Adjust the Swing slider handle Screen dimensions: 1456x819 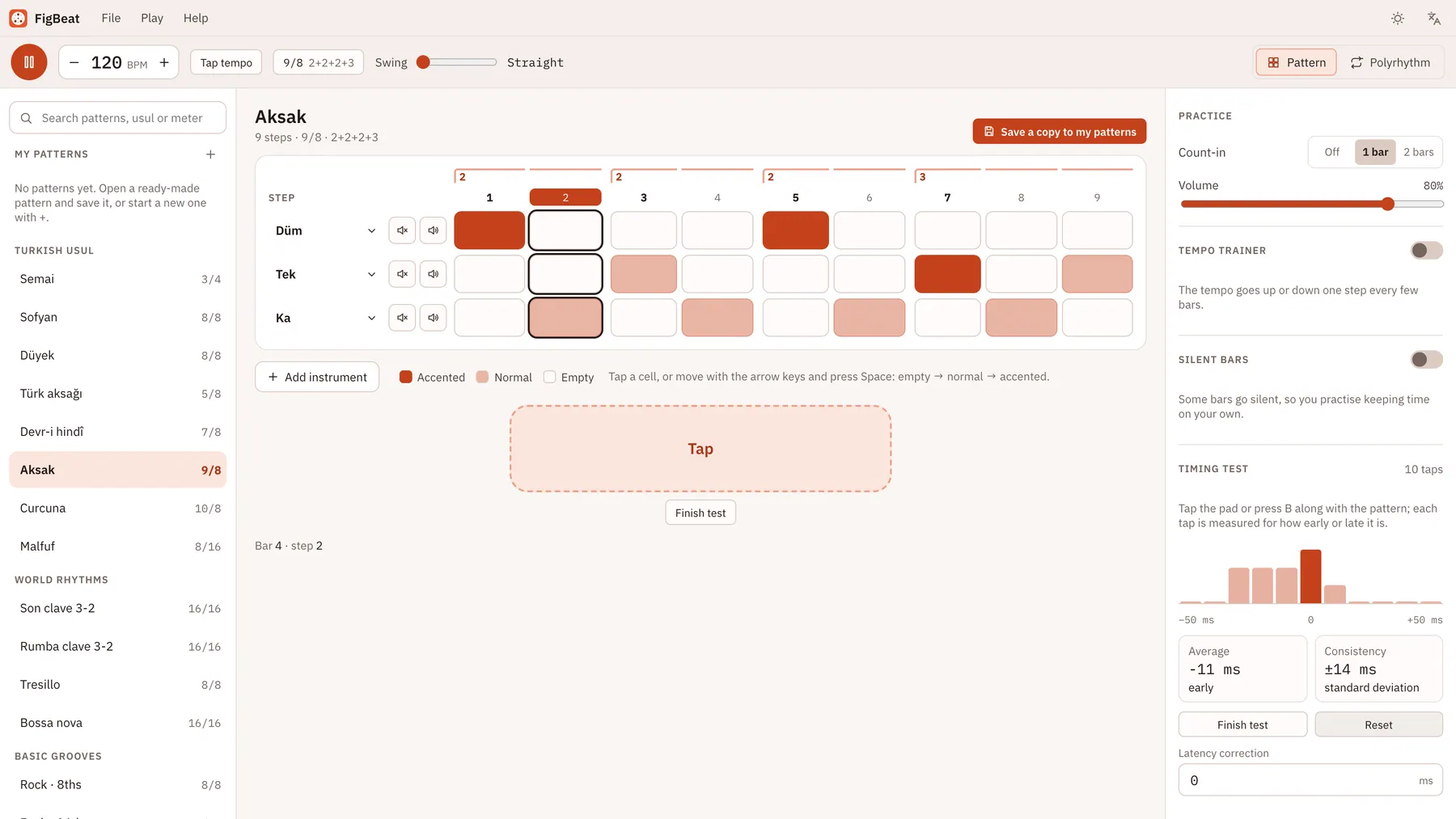[x=423, y=62]
